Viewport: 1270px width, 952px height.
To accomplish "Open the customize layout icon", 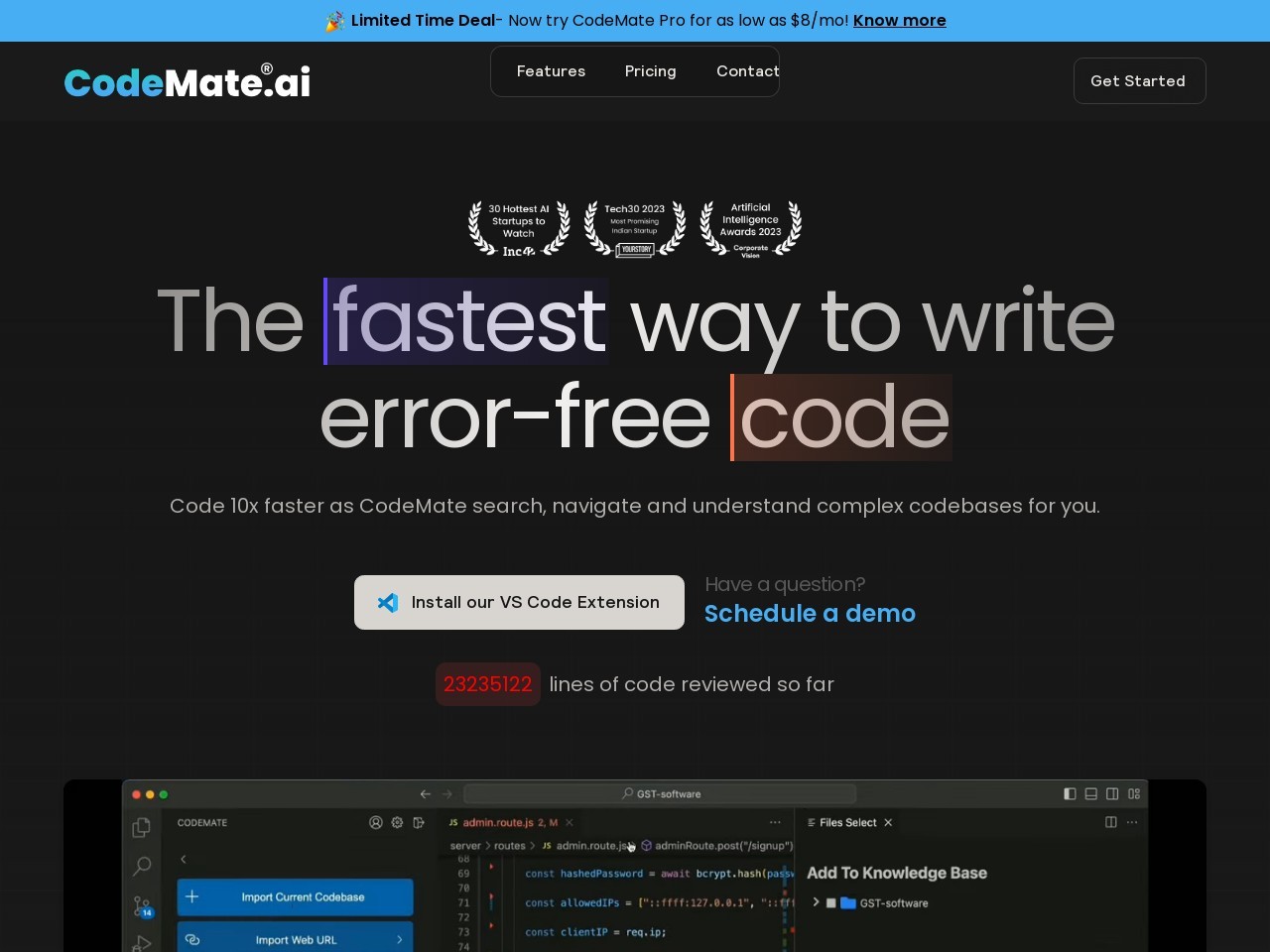I will tap(1134, 793).
